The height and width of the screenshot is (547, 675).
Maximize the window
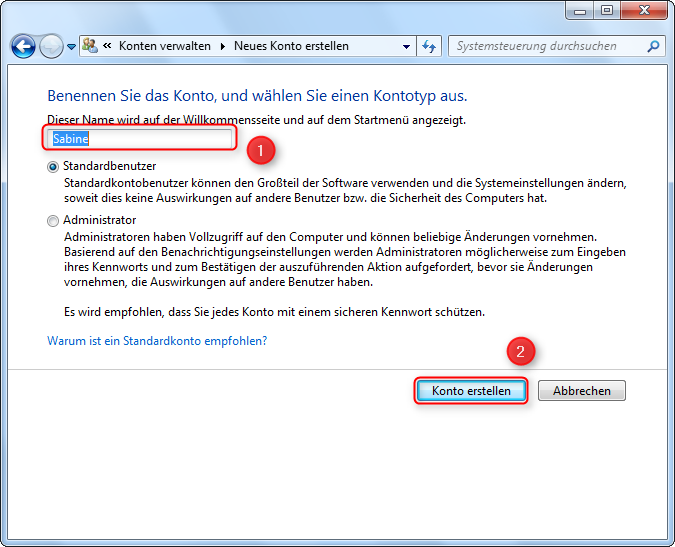pyautogui.click(x=607, y=10)
